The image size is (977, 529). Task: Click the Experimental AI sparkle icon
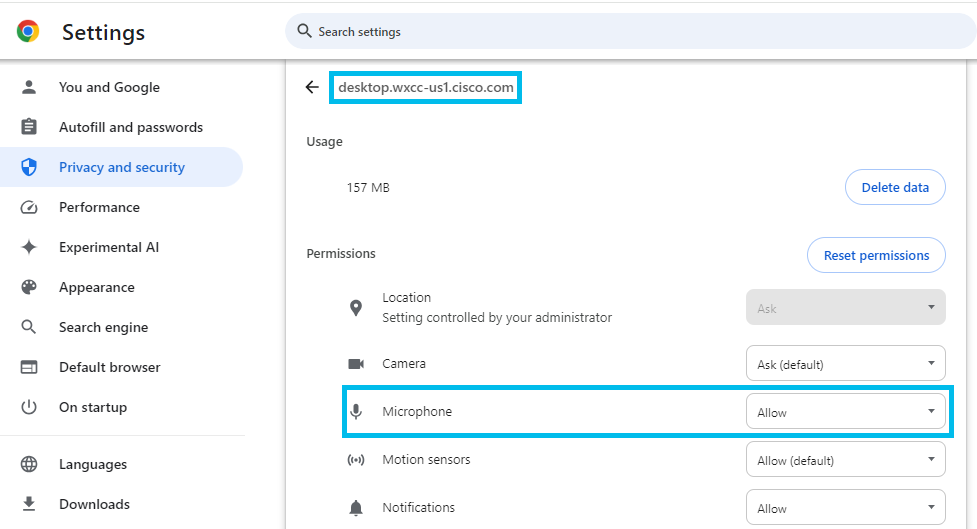29,247
